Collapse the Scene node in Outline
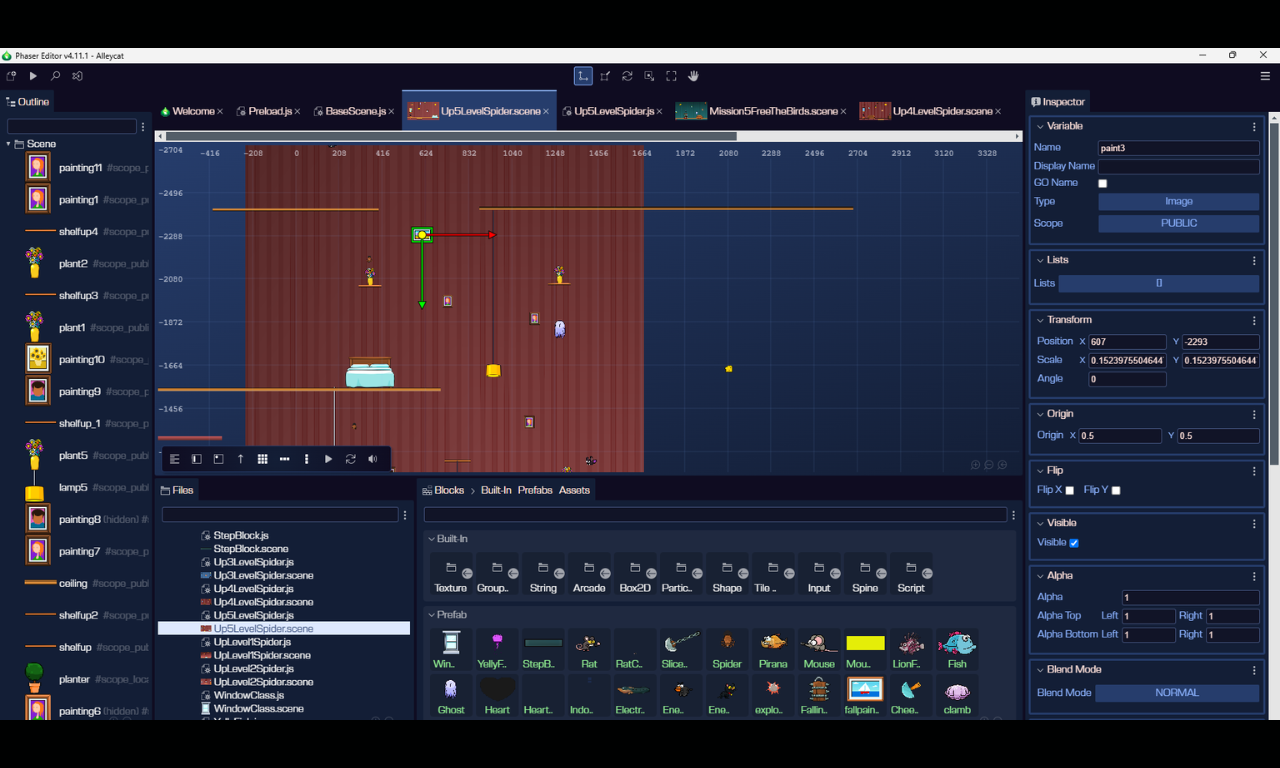1280x768 pixels. (8, 144)
